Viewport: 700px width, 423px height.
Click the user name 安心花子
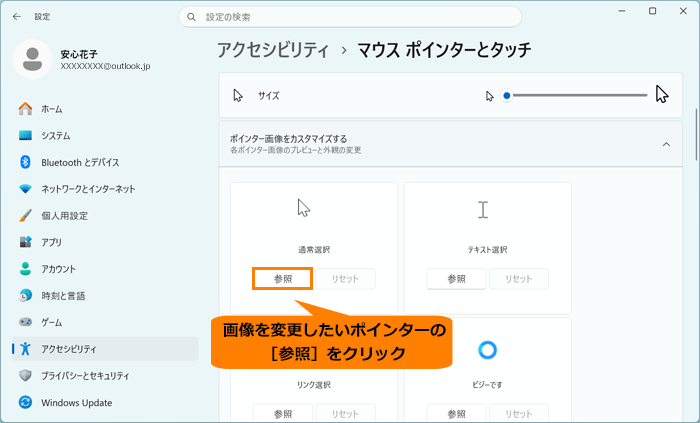tap(79, 54)
